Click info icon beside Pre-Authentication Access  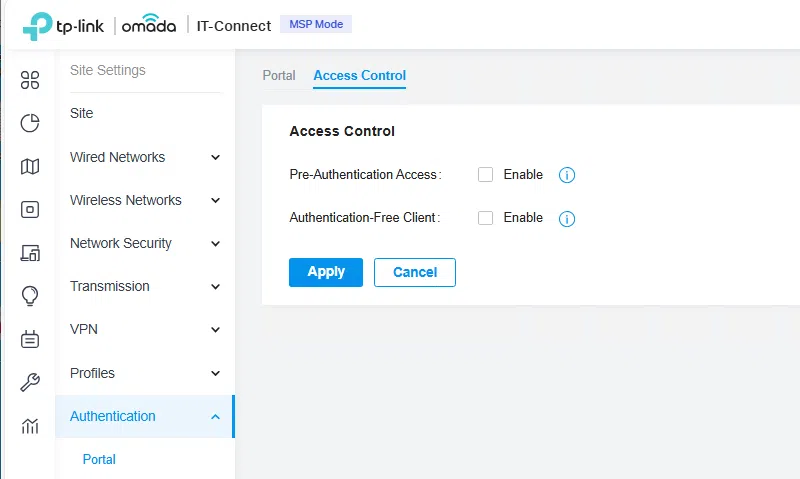(567, 175)
